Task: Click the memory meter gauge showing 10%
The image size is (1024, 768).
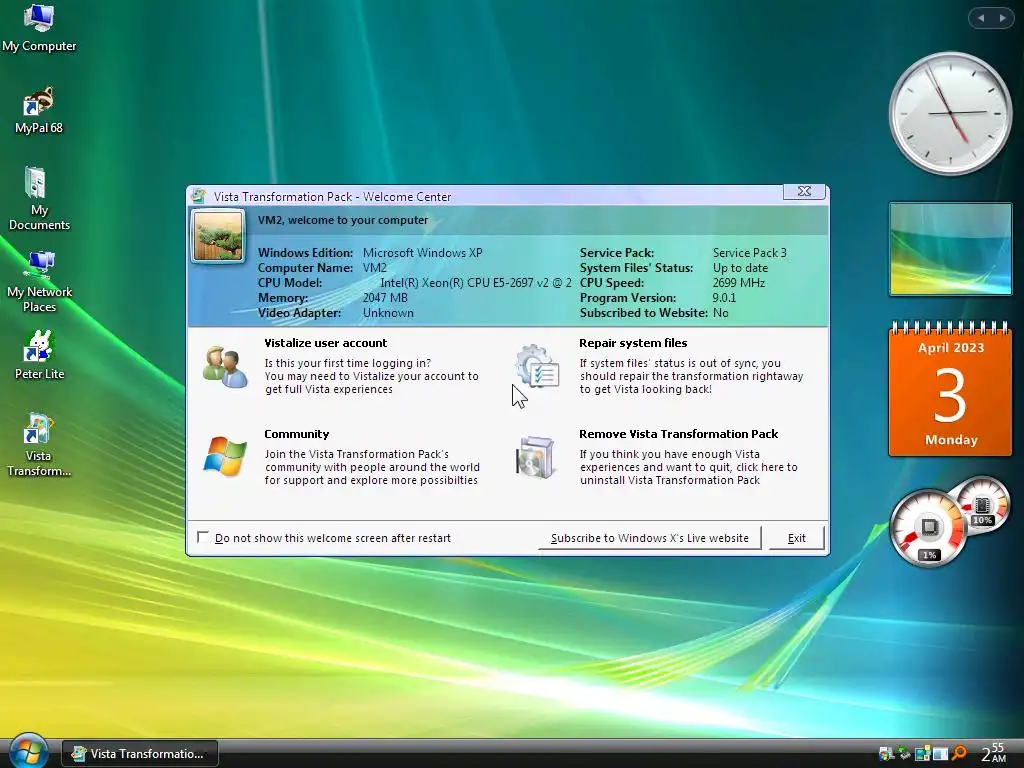Action: click(983, 505)
